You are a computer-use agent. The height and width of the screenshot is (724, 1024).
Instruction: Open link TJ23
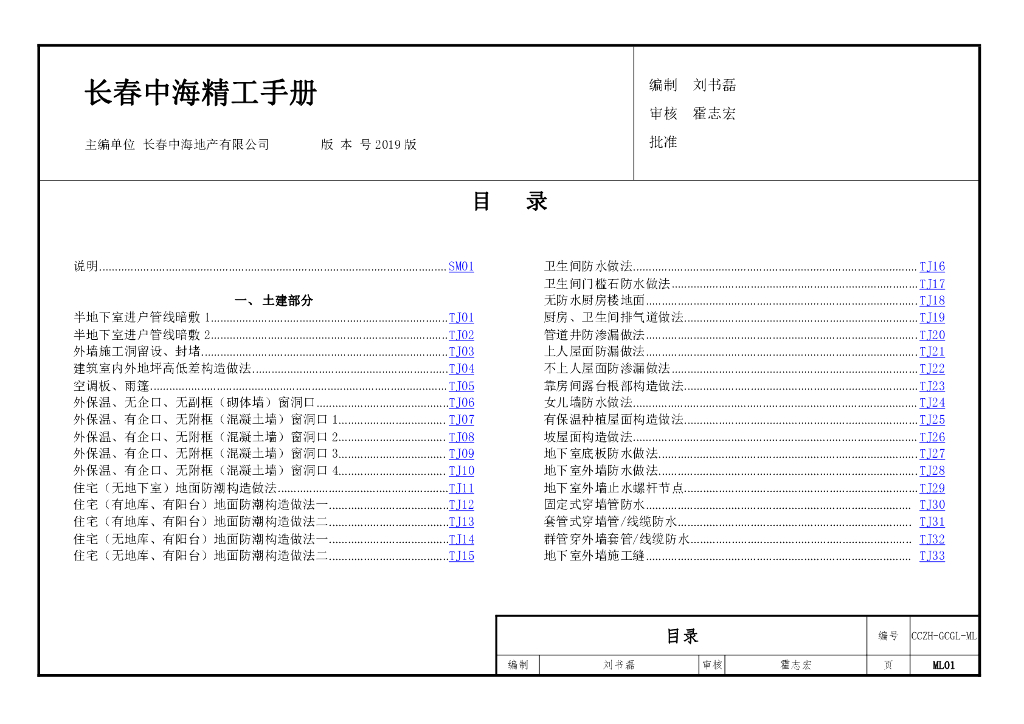932,386
